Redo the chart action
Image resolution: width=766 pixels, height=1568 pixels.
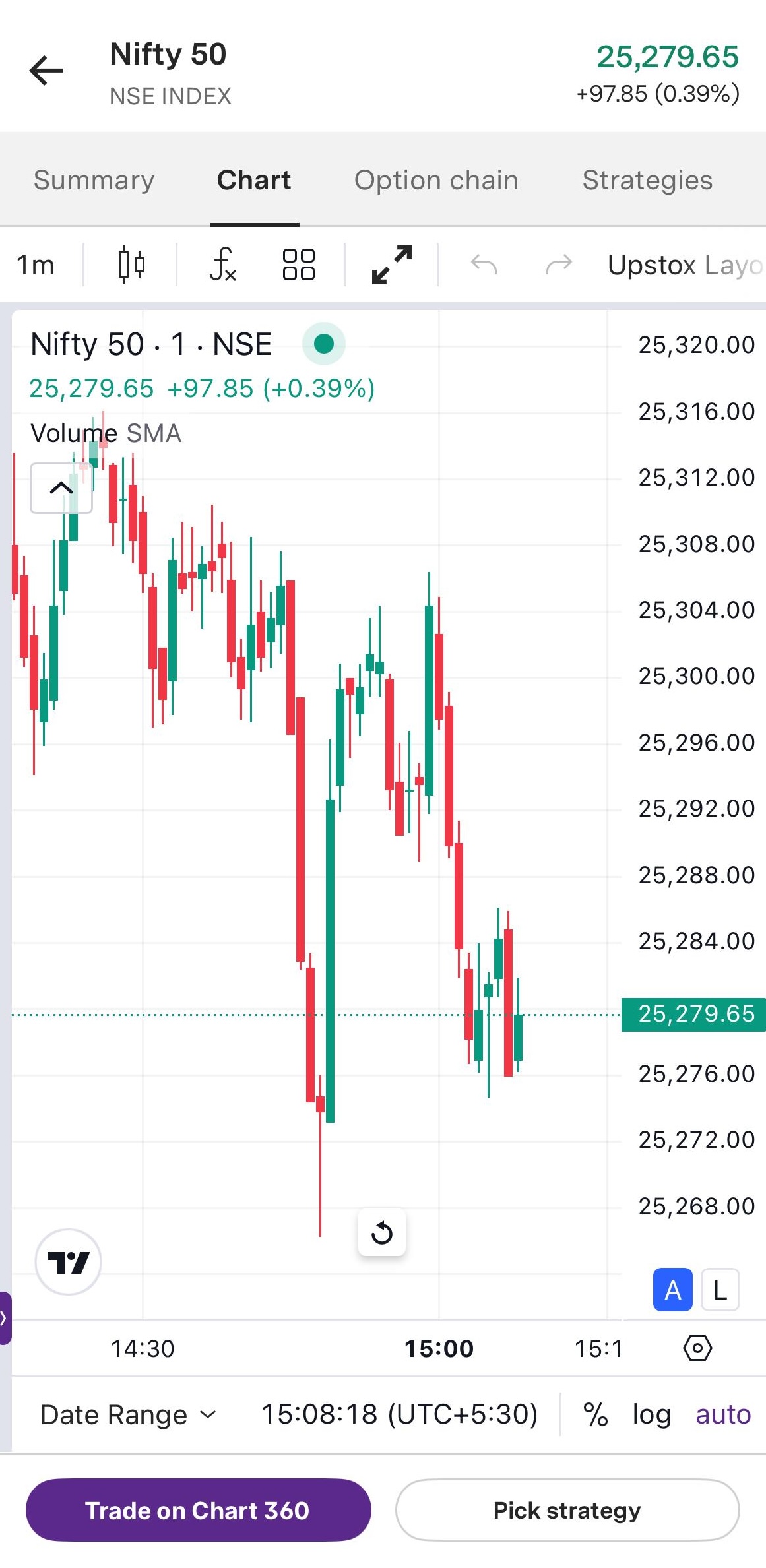[x=559, y=265]
